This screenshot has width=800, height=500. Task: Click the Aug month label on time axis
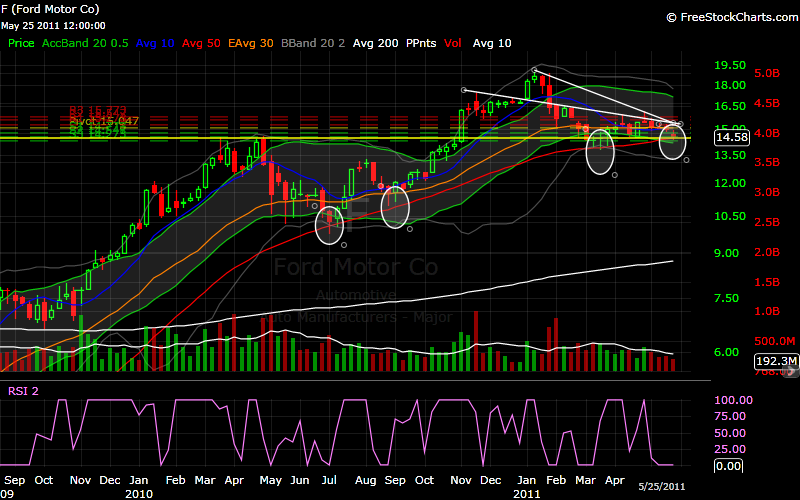365,481
